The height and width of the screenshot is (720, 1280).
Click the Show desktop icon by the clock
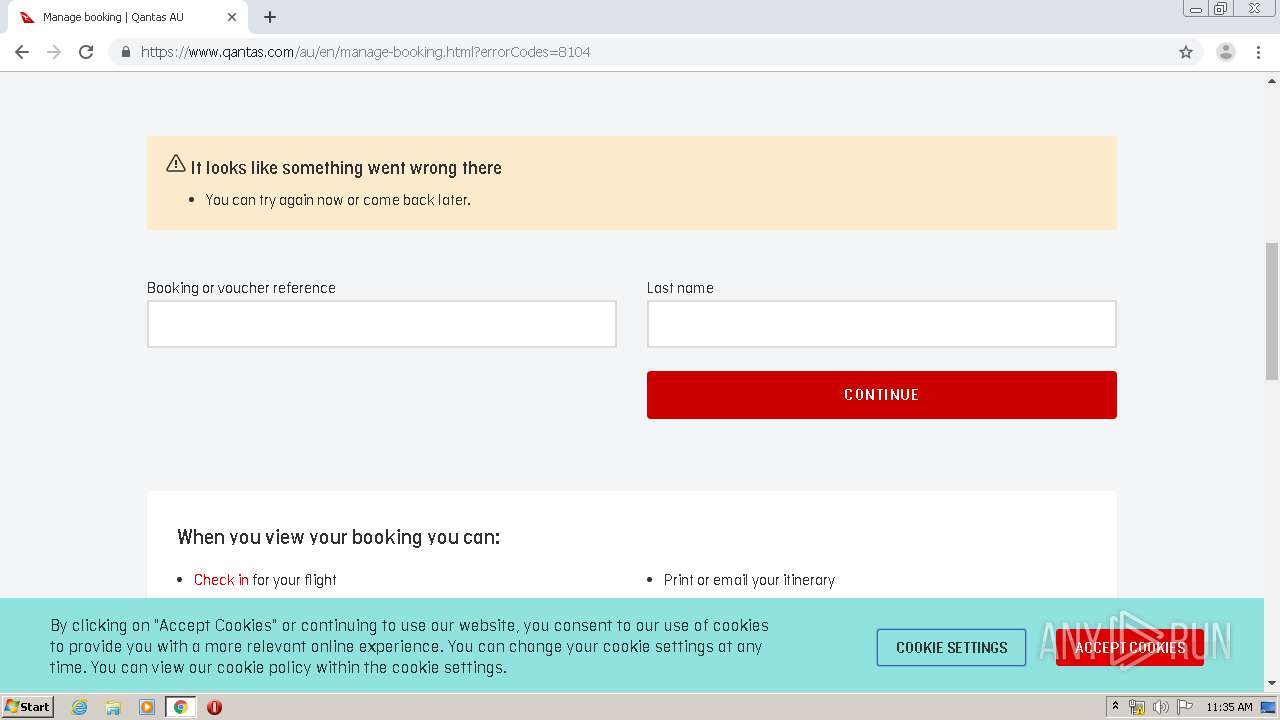[x=1269, y=707]
